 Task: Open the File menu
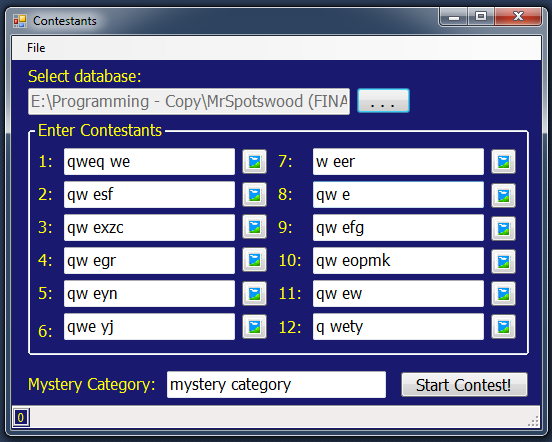(x=36, y=48)
